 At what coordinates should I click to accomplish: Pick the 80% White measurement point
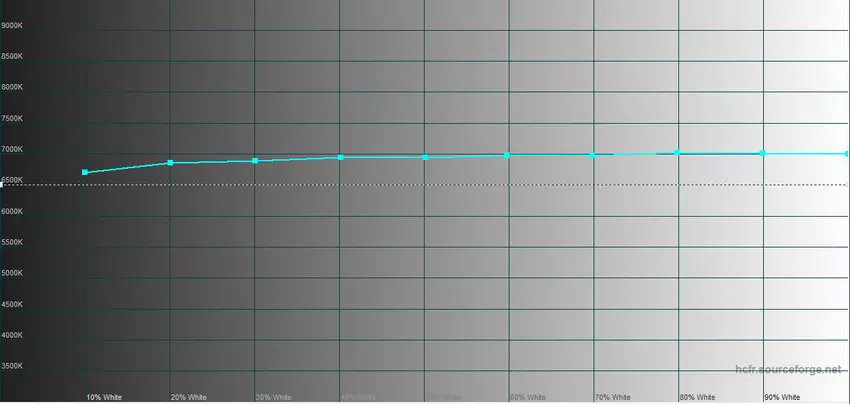677,153
